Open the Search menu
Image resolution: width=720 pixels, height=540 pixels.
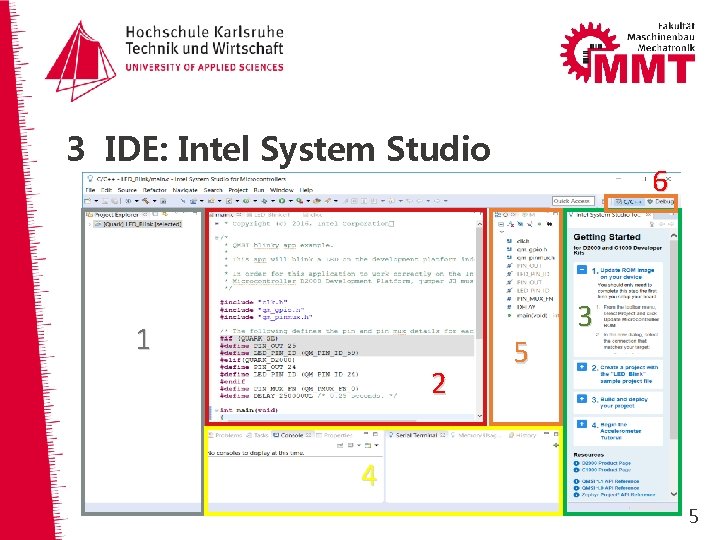[x=213, y=190]
